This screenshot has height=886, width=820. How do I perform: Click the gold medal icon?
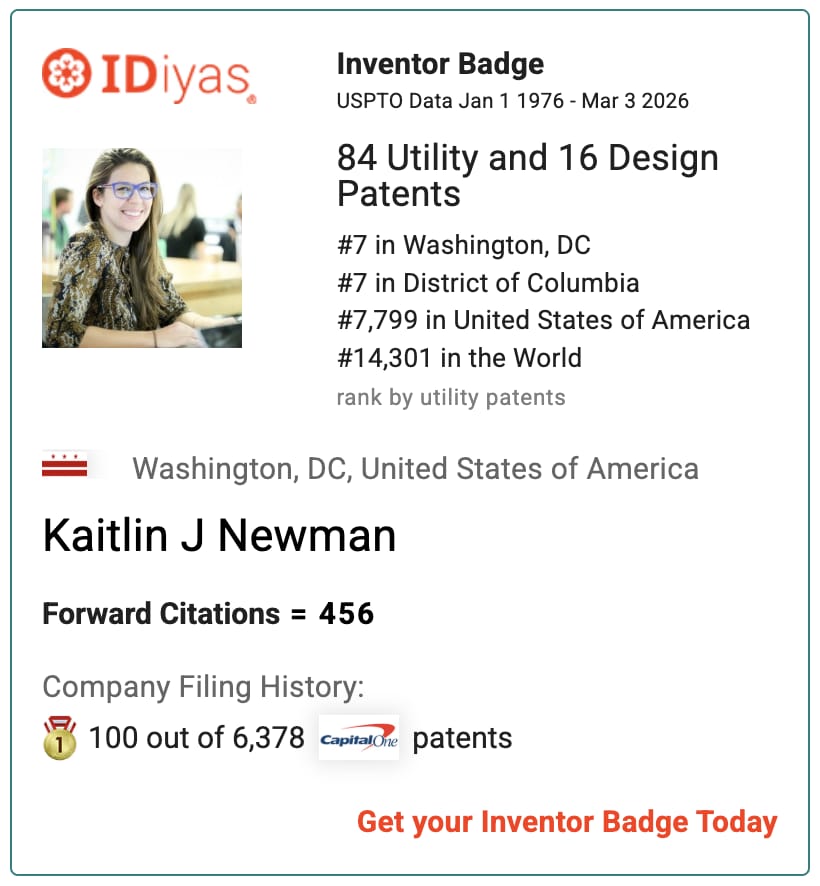pos(60,738)
